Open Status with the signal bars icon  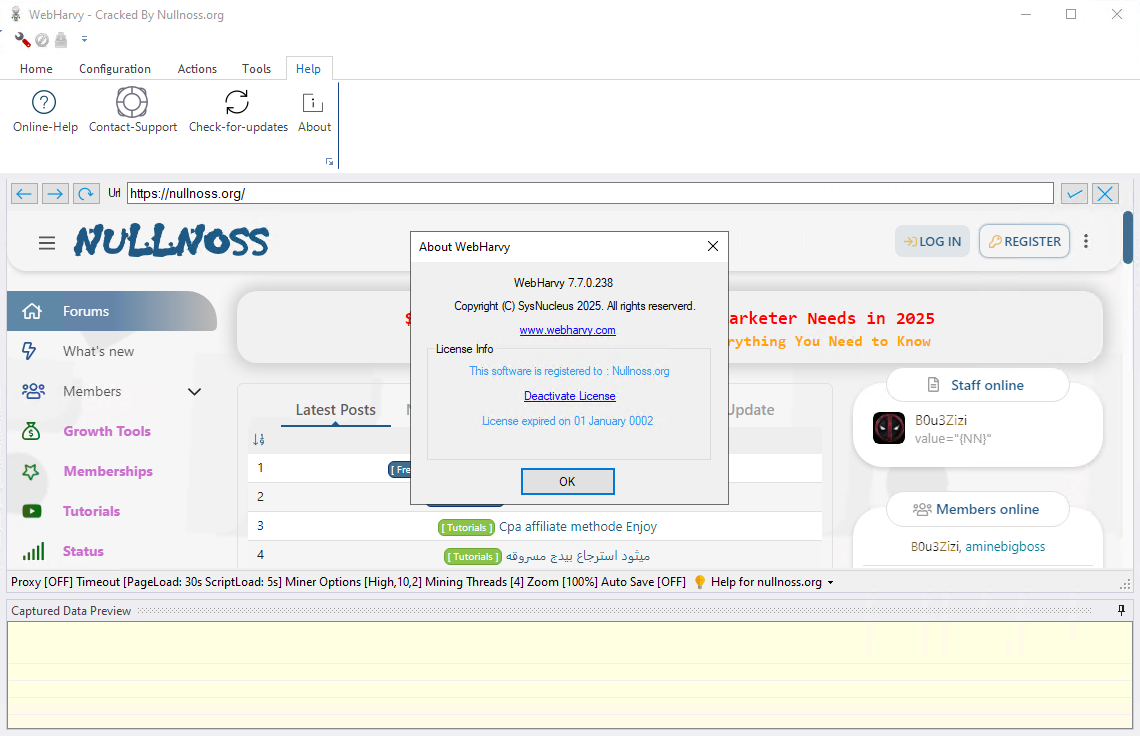pyautogui.click(x=33, y=551)
